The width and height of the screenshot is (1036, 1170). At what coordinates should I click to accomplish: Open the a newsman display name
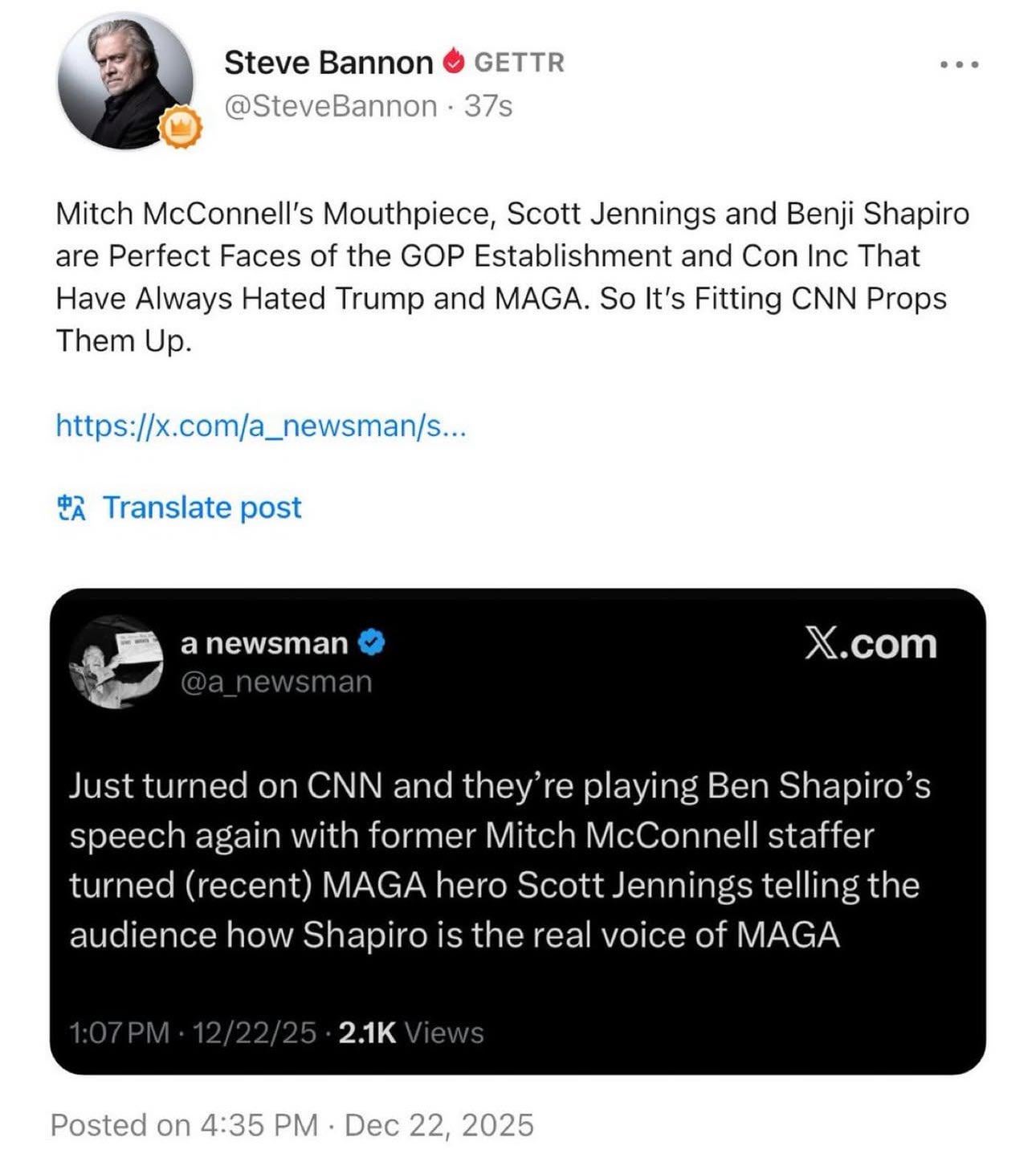[264, 643]
